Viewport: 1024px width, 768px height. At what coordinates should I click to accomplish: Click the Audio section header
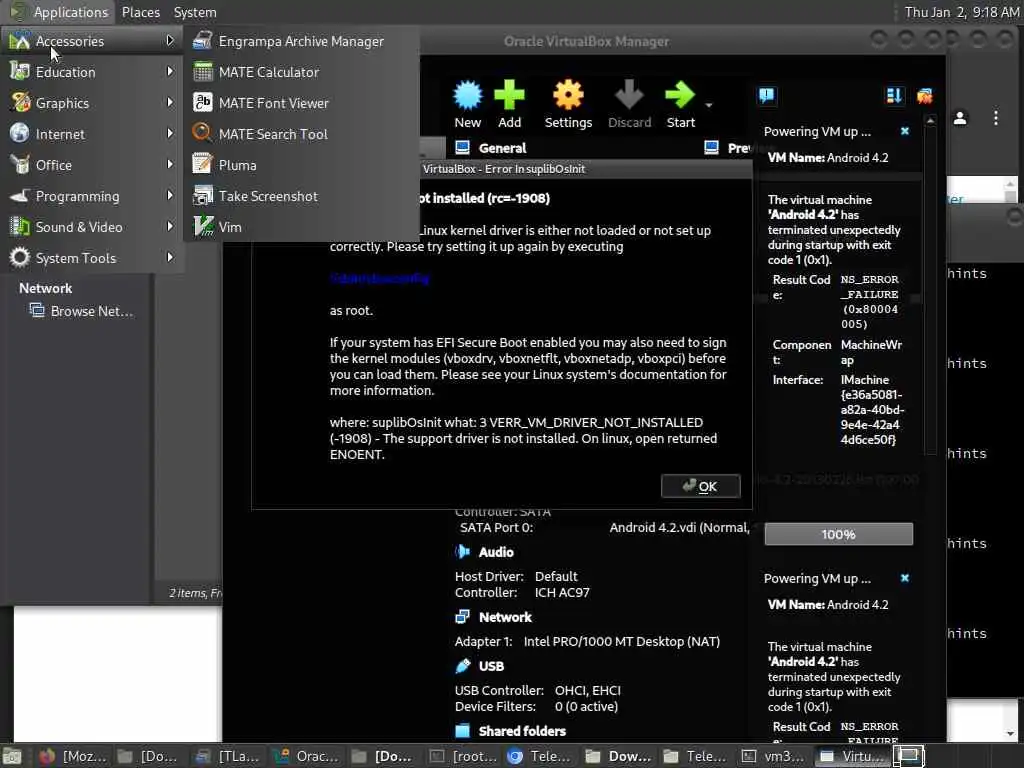click(496, 552)
